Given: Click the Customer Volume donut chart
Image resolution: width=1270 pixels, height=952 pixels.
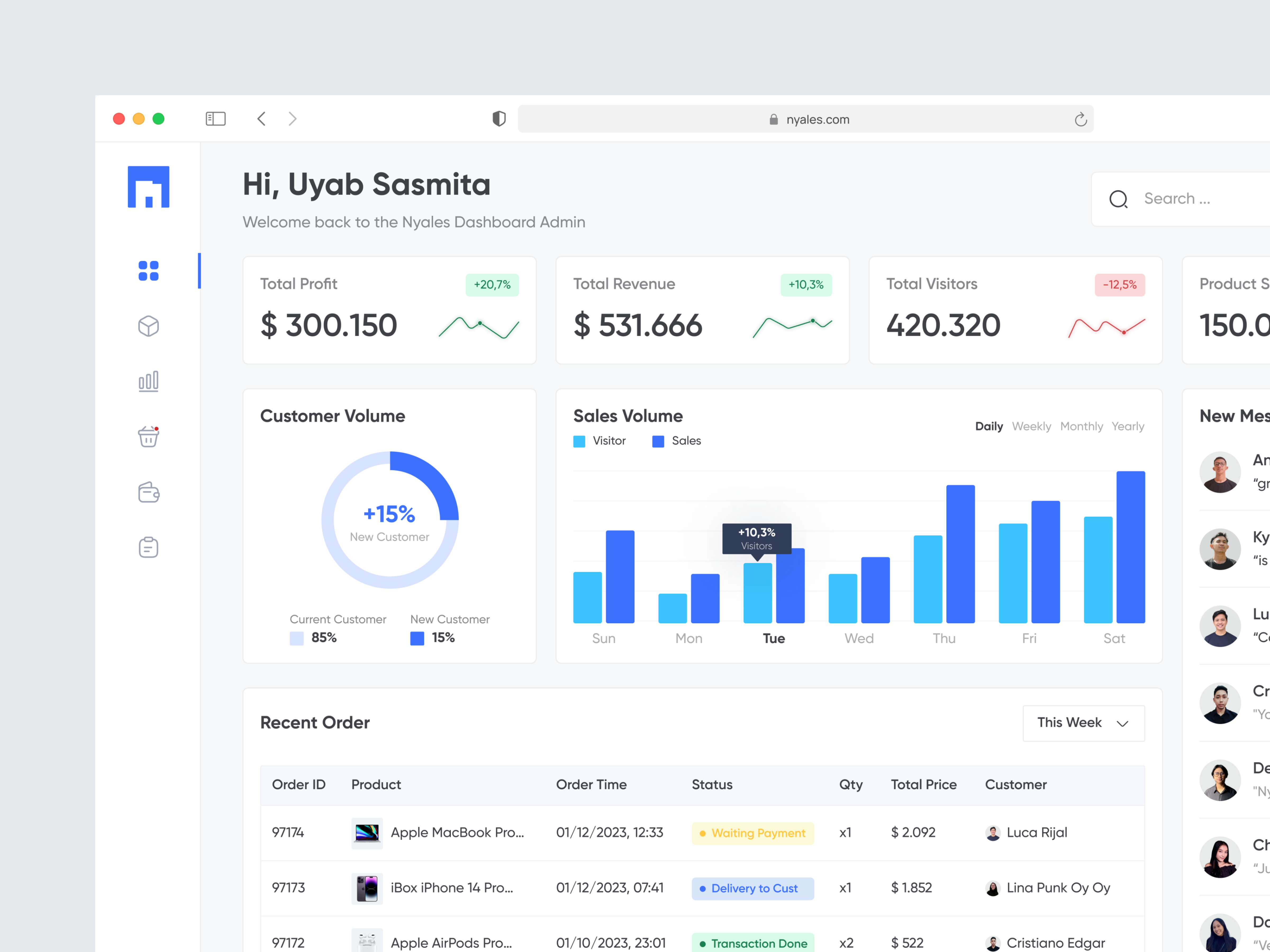Looking at the screenshot, I should coord(390,519).
